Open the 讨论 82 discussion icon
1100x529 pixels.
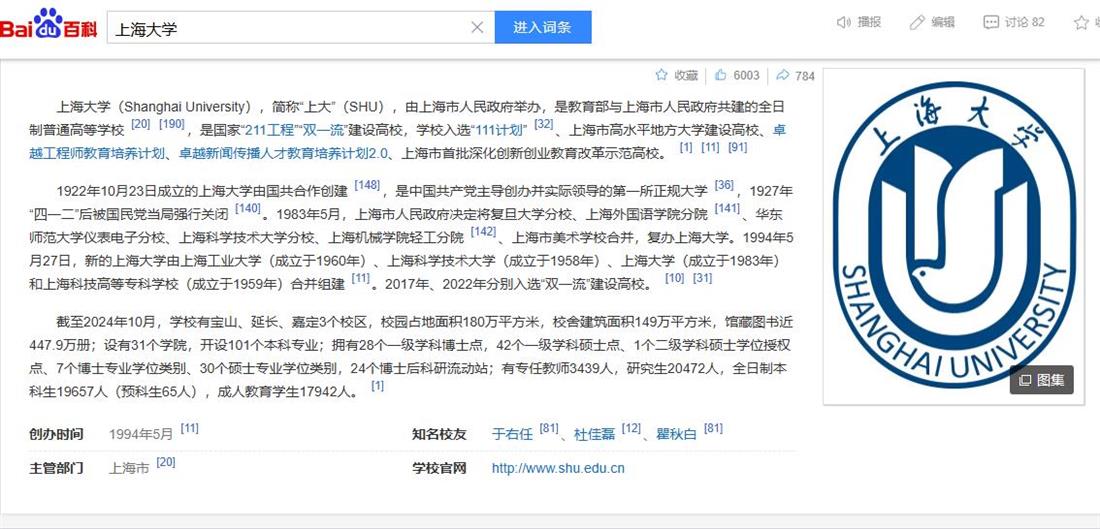pos(991,22)
